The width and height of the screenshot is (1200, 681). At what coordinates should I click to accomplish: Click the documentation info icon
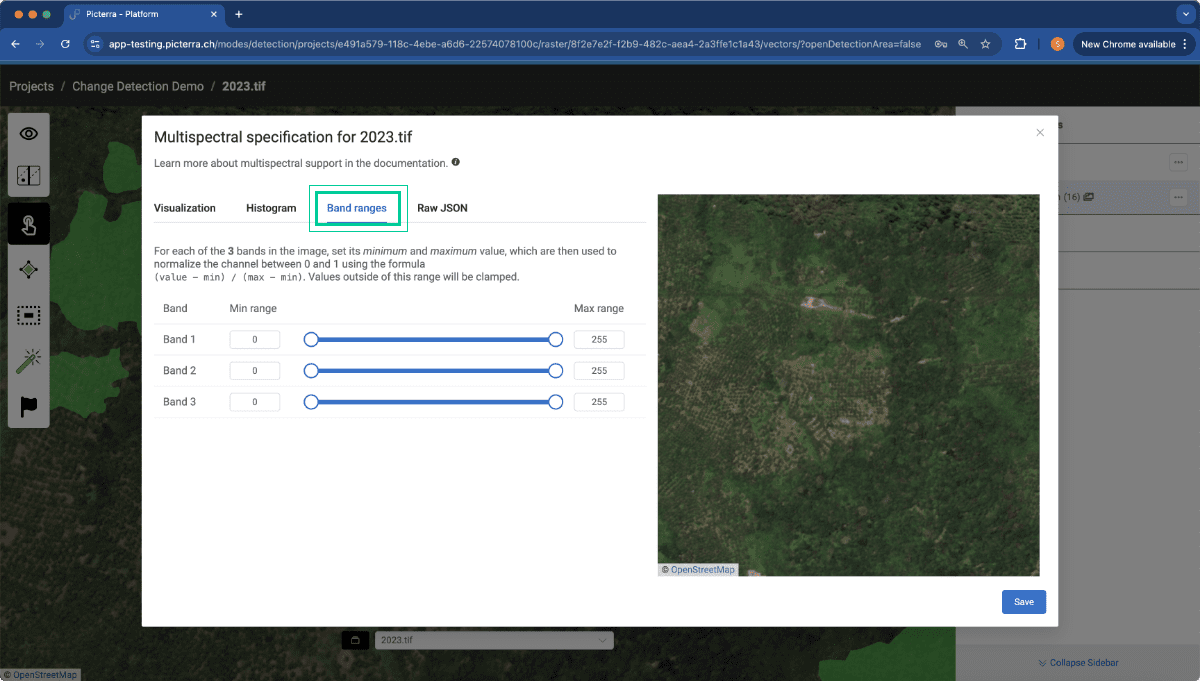(456, 162)
